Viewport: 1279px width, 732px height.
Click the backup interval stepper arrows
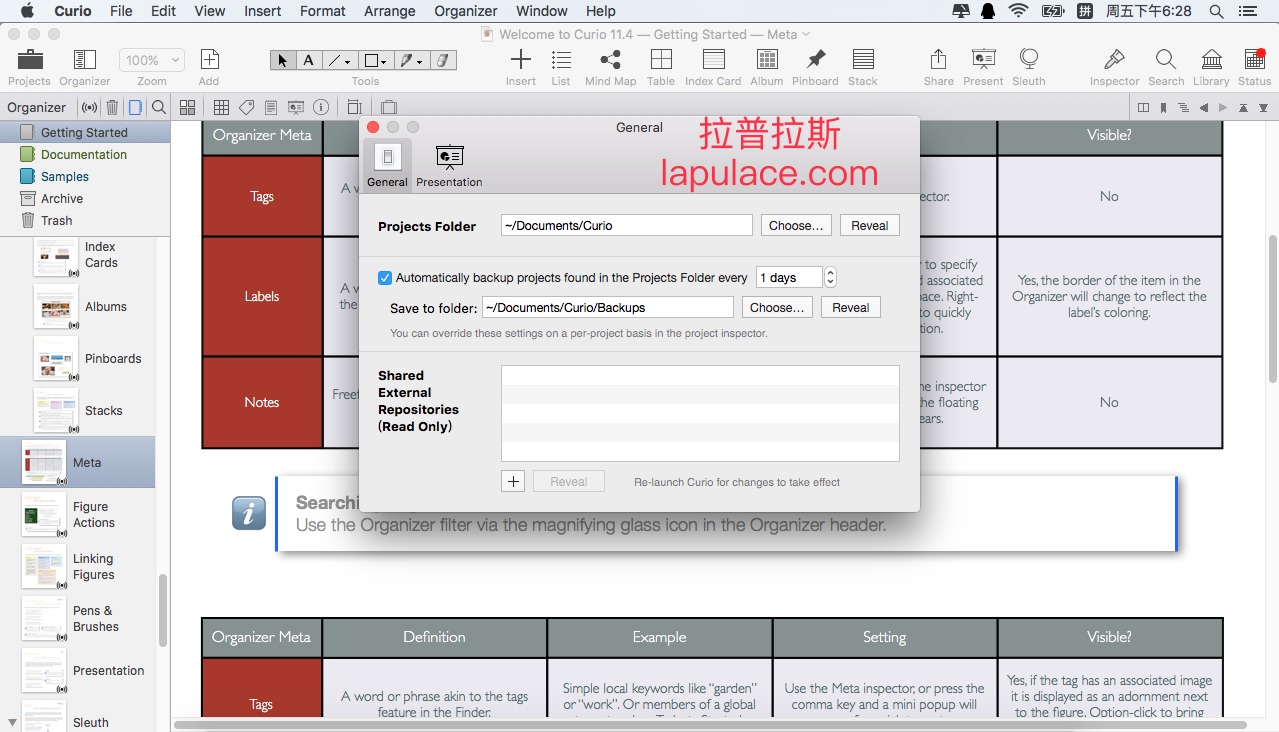830,277
